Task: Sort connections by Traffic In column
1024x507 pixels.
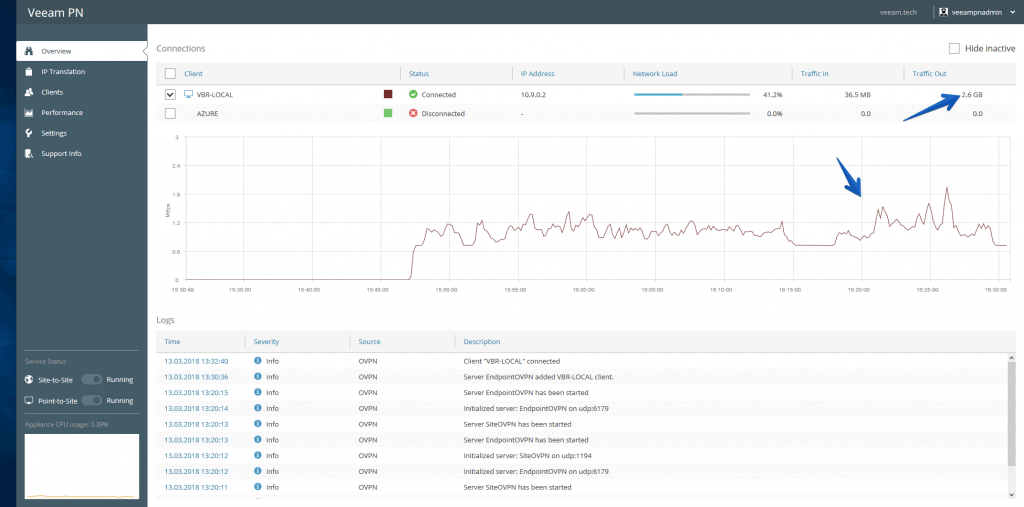Action: click(x=814, y=74)
